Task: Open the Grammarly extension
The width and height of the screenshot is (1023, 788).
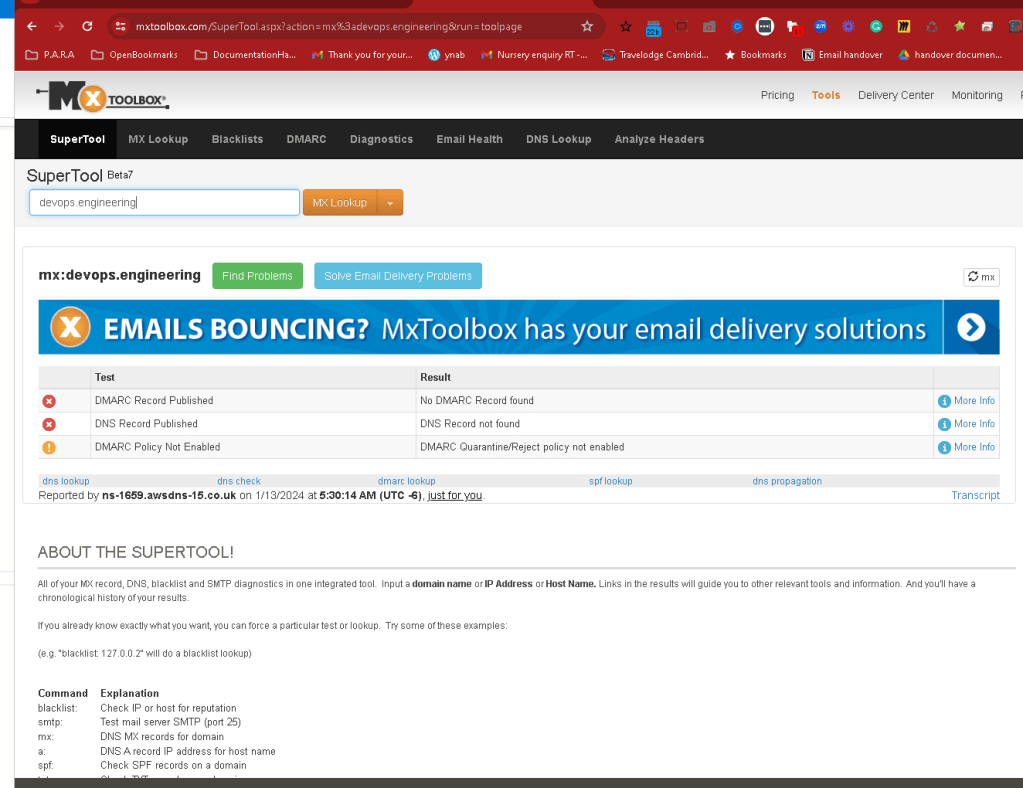Action: coord(876,27)
